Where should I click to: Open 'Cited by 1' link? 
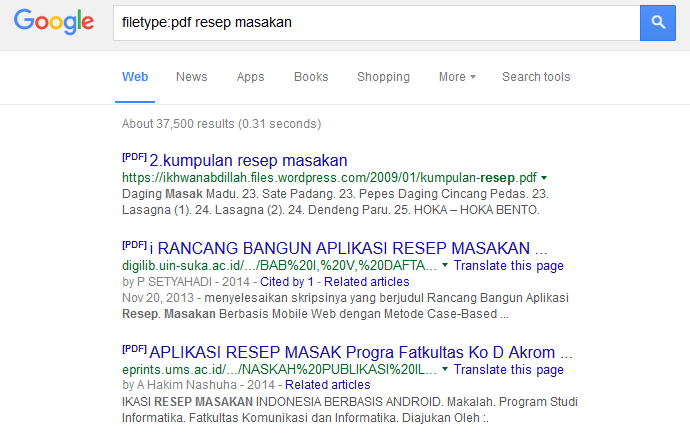click(x=287, y=282)
